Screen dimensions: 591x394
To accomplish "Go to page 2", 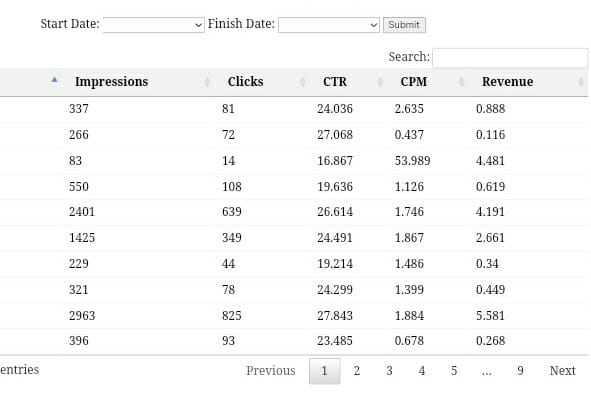I will pyautogui.click(x=357, y=371).
